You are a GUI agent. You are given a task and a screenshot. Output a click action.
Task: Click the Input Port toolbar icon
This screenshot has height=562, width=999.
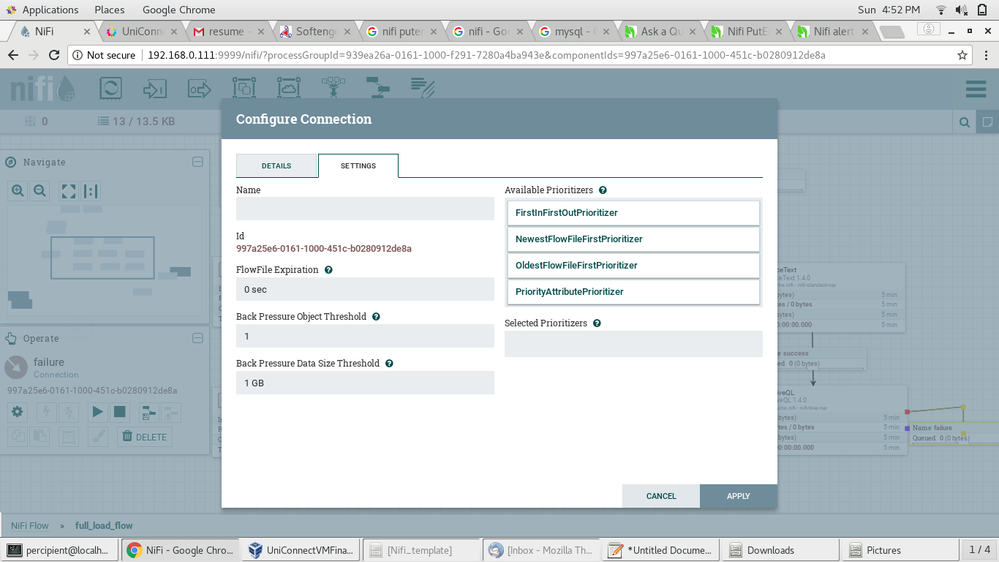pos(155,89)
